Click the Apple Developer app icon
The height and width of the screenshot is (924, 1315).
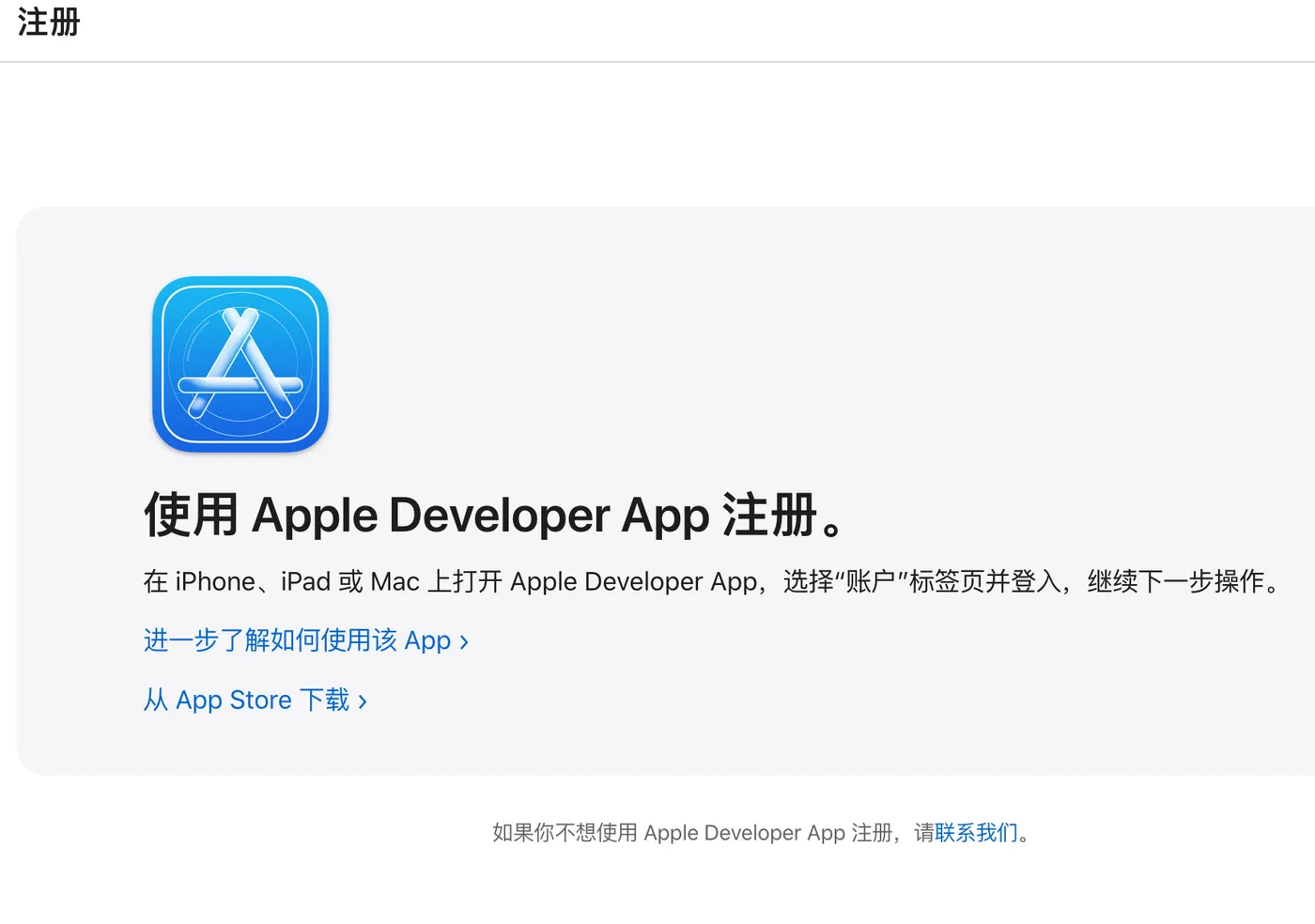coord(240,364)
